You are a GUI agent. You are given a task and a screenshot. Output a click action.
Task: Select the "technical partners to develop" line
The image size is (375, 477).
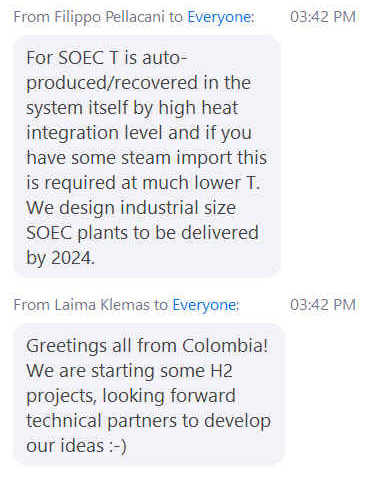coord(148,421)
